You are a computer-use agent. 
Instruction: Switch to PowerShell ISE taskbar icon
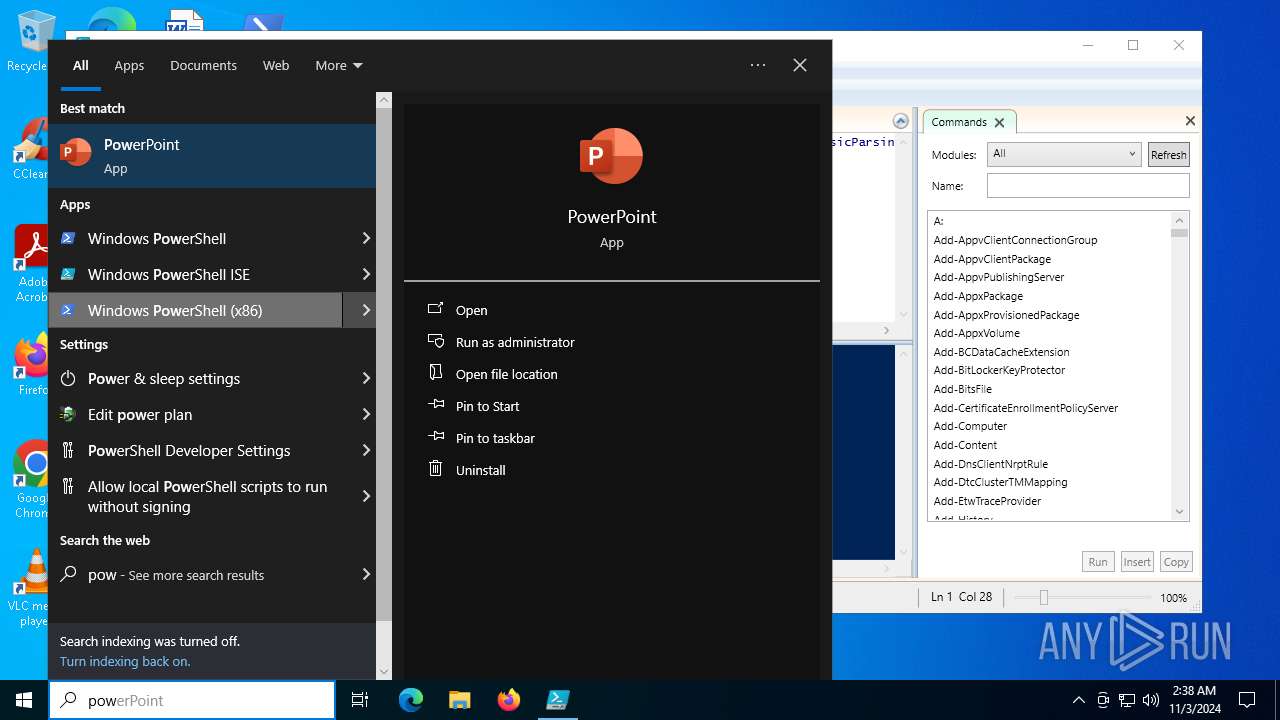tap(558, 700)
